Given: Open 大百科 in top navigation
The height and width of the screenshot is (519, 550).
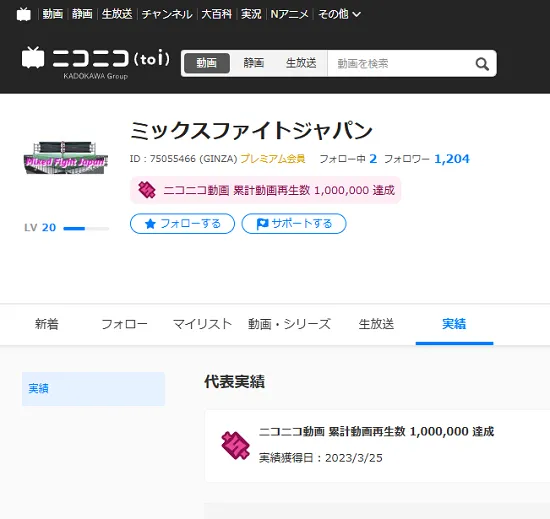Looking at the screenshot, I should (216, 14).
